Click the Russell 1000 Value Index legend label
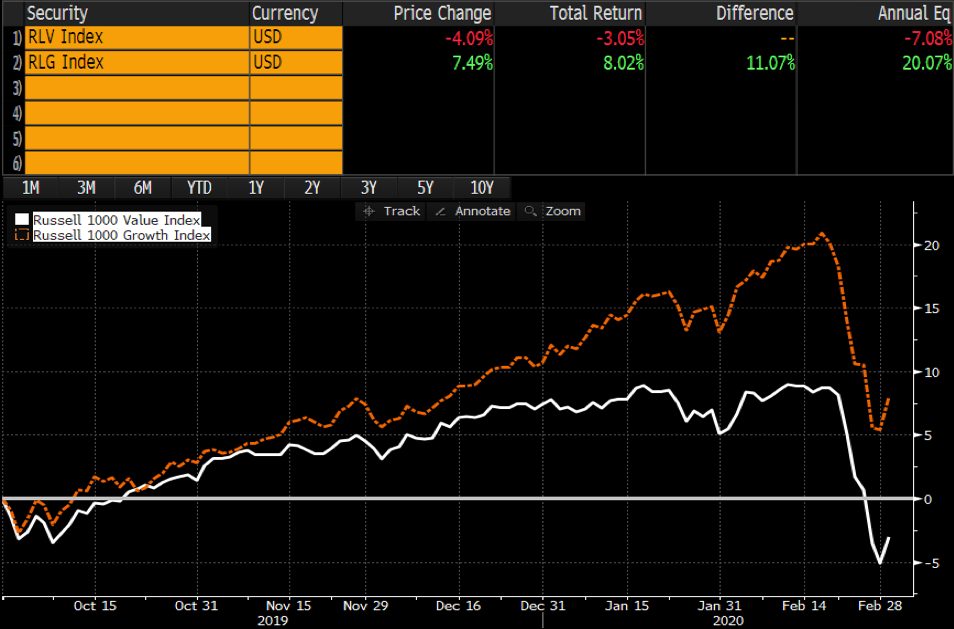Screen dimensions: 954x629 point(116,220)
